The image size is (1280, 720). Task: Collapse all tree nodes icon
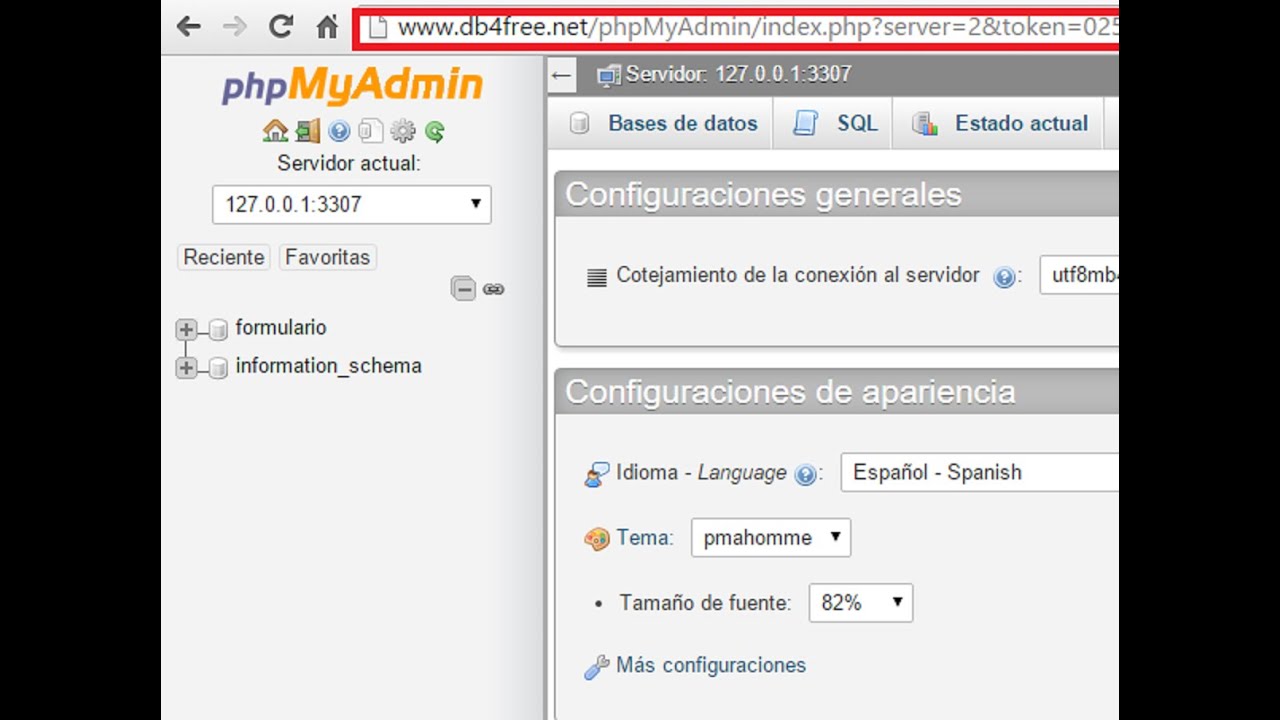[463, 289]
